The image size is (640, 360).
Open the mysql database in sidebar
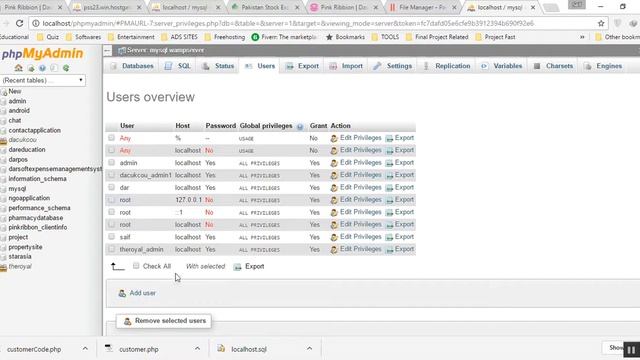tap(17, 189)
